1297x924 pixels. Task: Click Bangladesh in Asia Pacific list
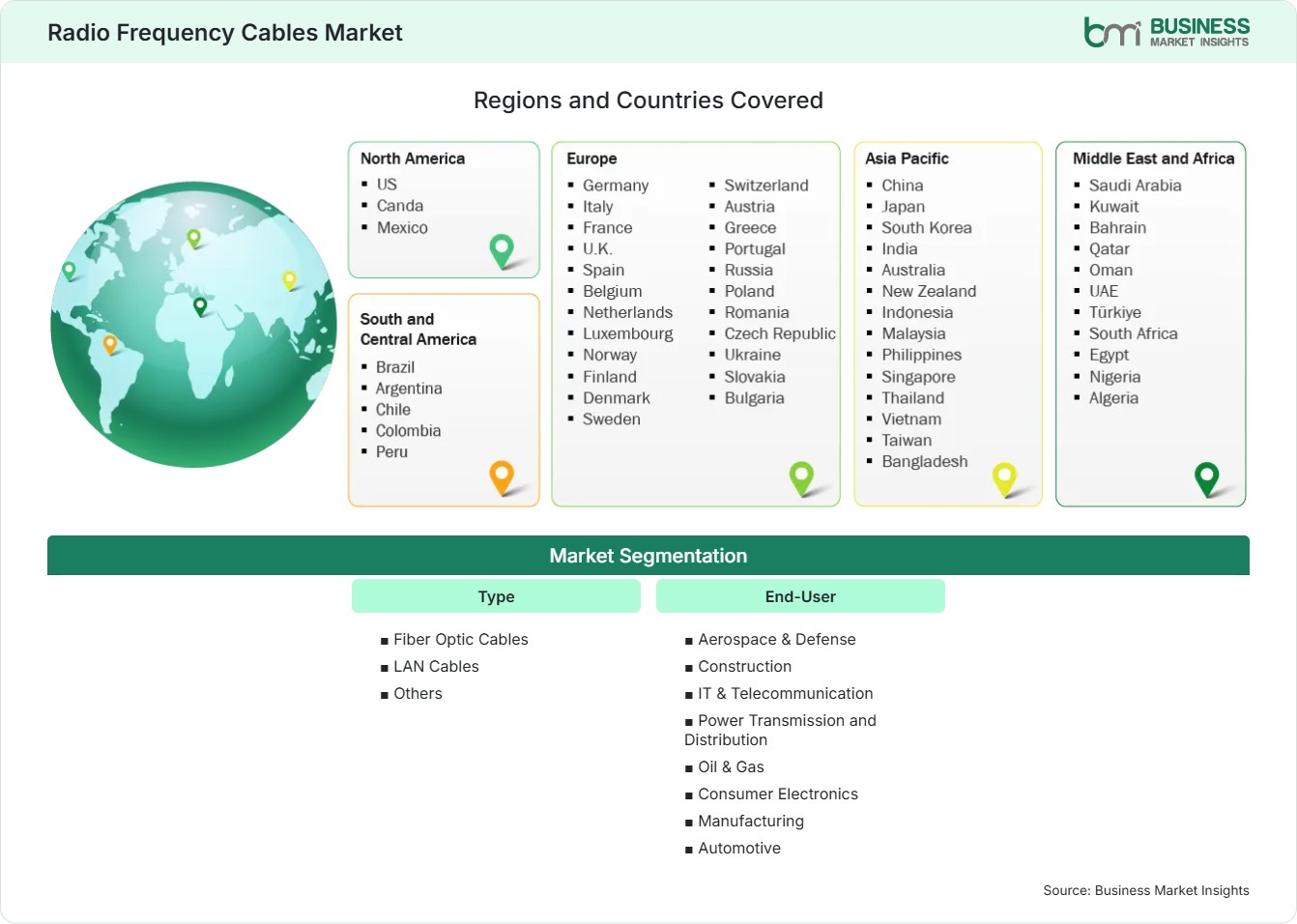(925, 462)
